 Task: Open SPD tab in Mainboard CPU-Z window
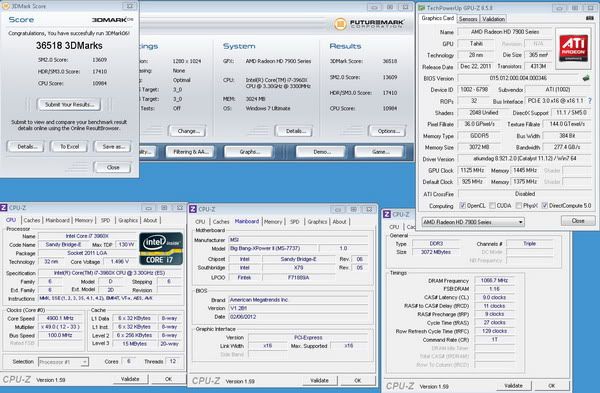(x=294, y=222)
